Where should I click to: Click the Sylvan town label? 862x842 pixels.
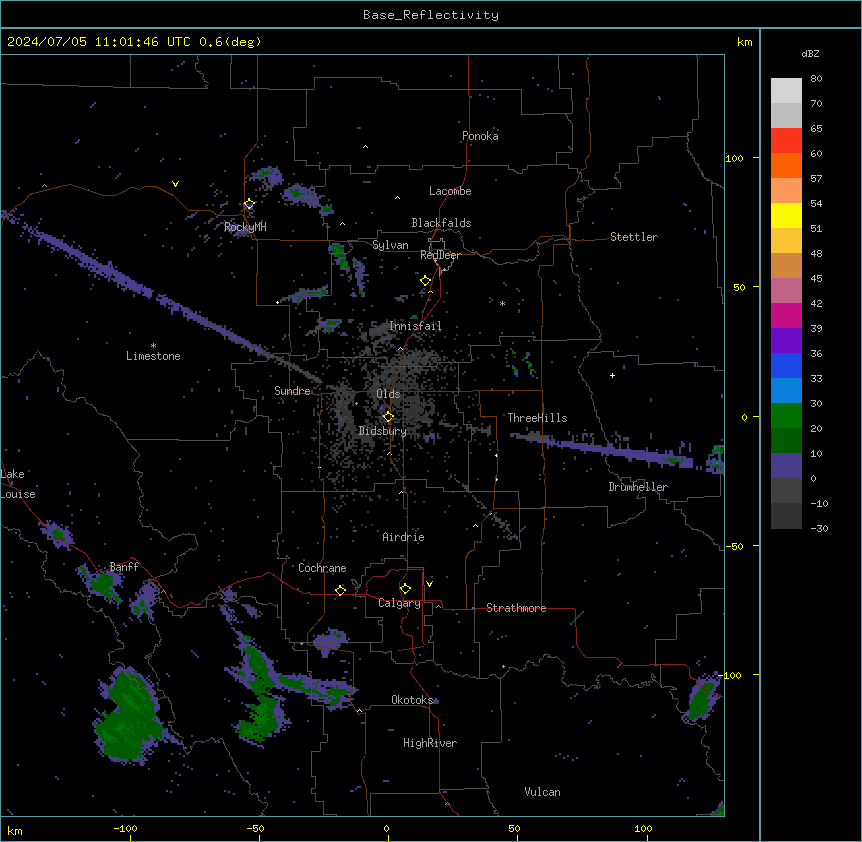[390, 245]
